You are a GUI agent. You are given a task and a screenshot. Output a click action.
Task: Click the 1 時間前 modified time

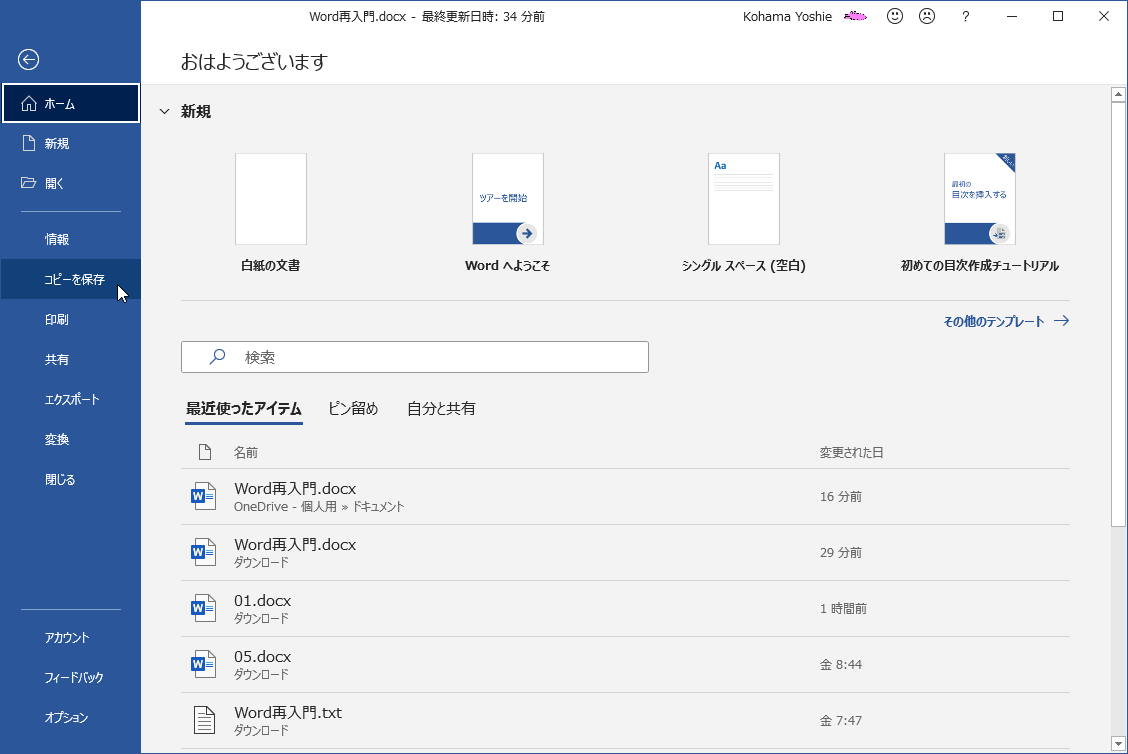(x=843, y=609)
